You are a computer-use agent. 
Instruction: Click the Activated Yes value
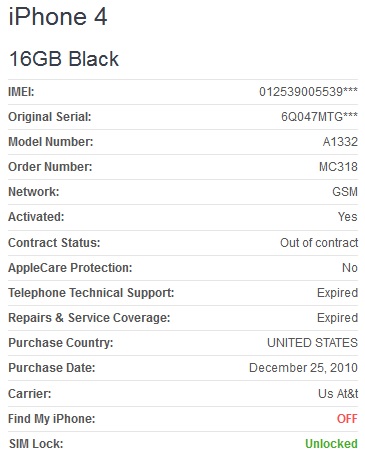[x=347, y=217]
